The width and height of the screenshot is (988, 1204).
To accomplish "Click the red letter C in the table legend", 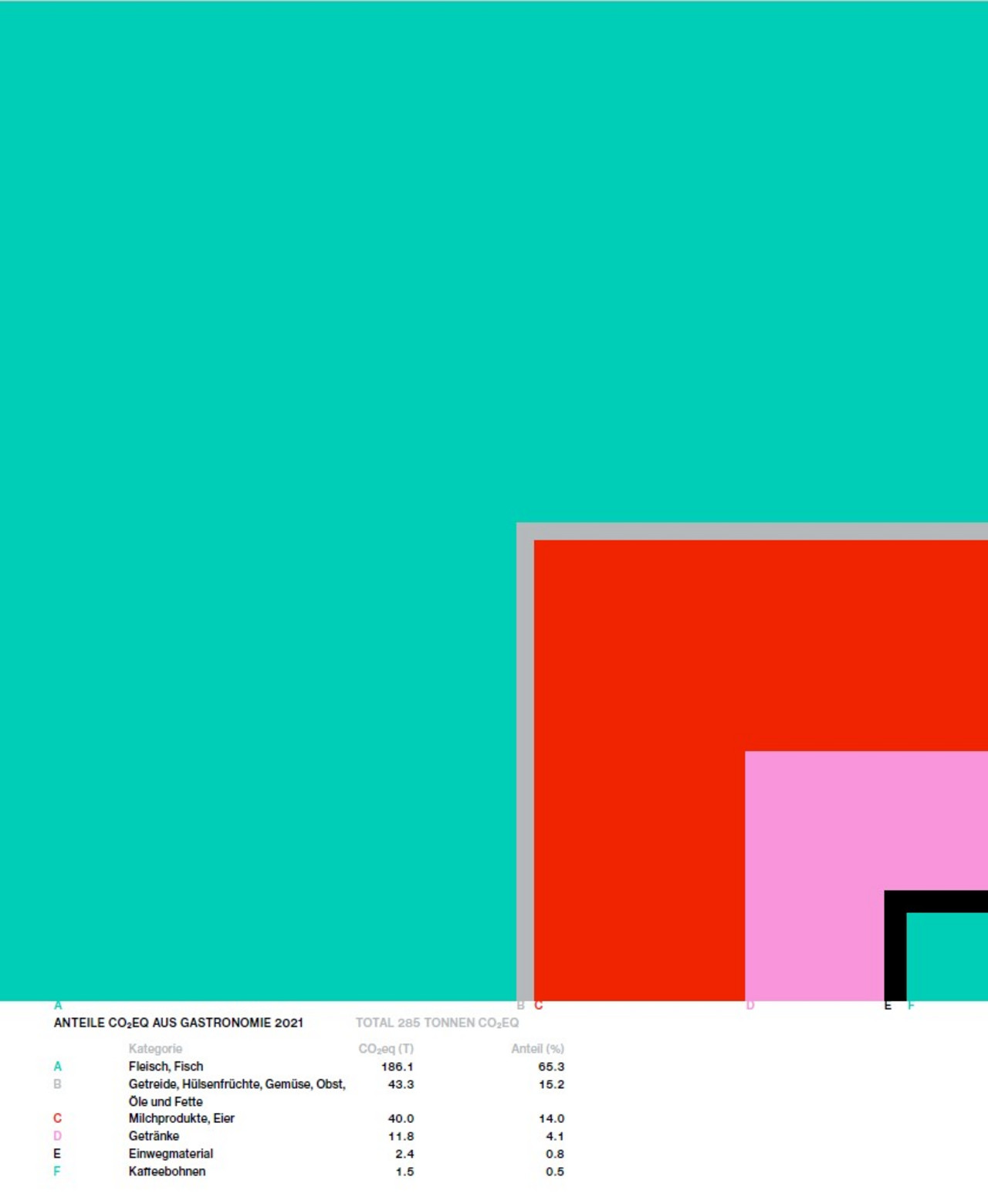I will point(57,1118).
